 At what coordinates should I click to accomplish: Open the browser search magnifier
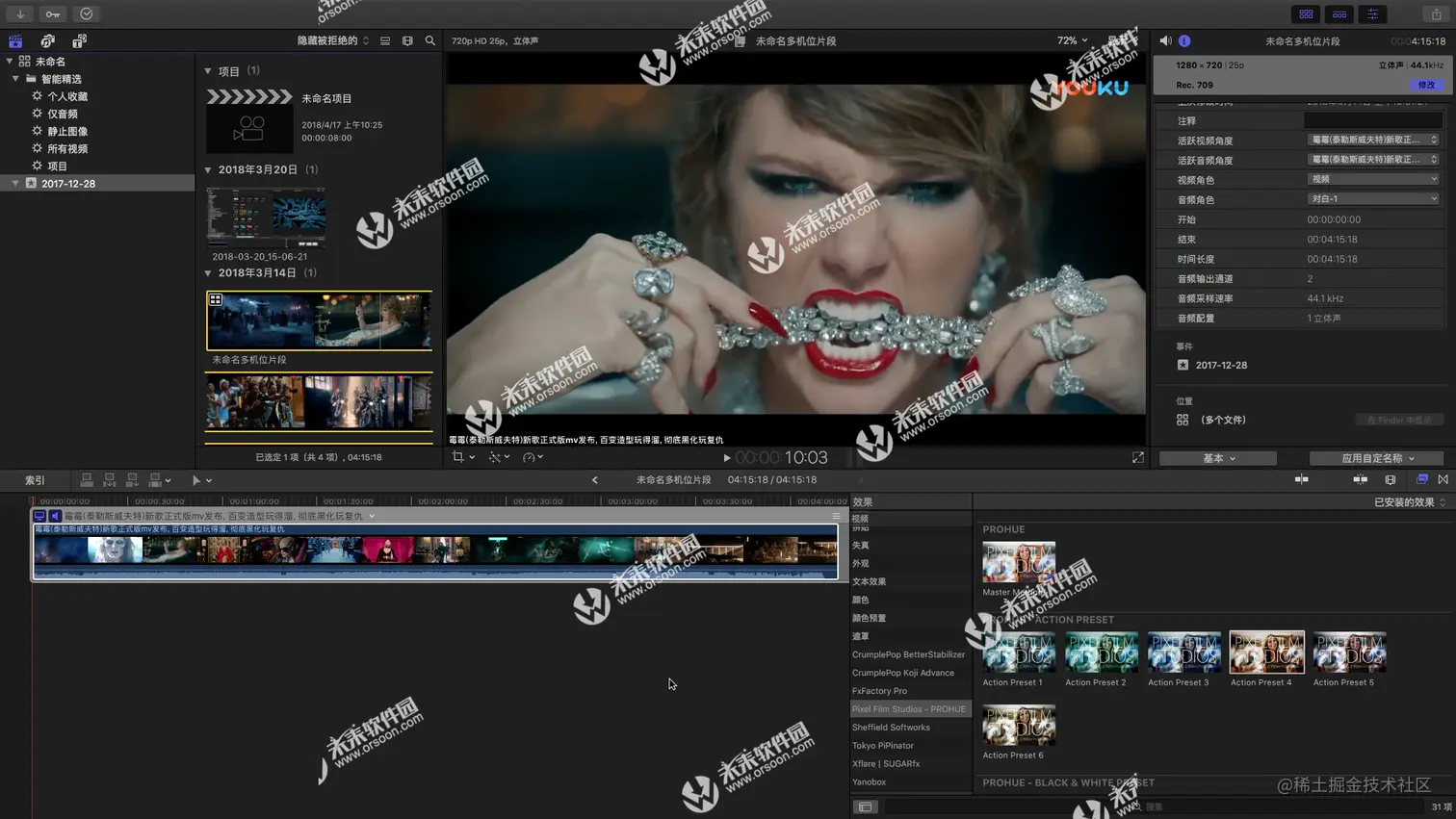pyautogui.click(x=430, y=40)
